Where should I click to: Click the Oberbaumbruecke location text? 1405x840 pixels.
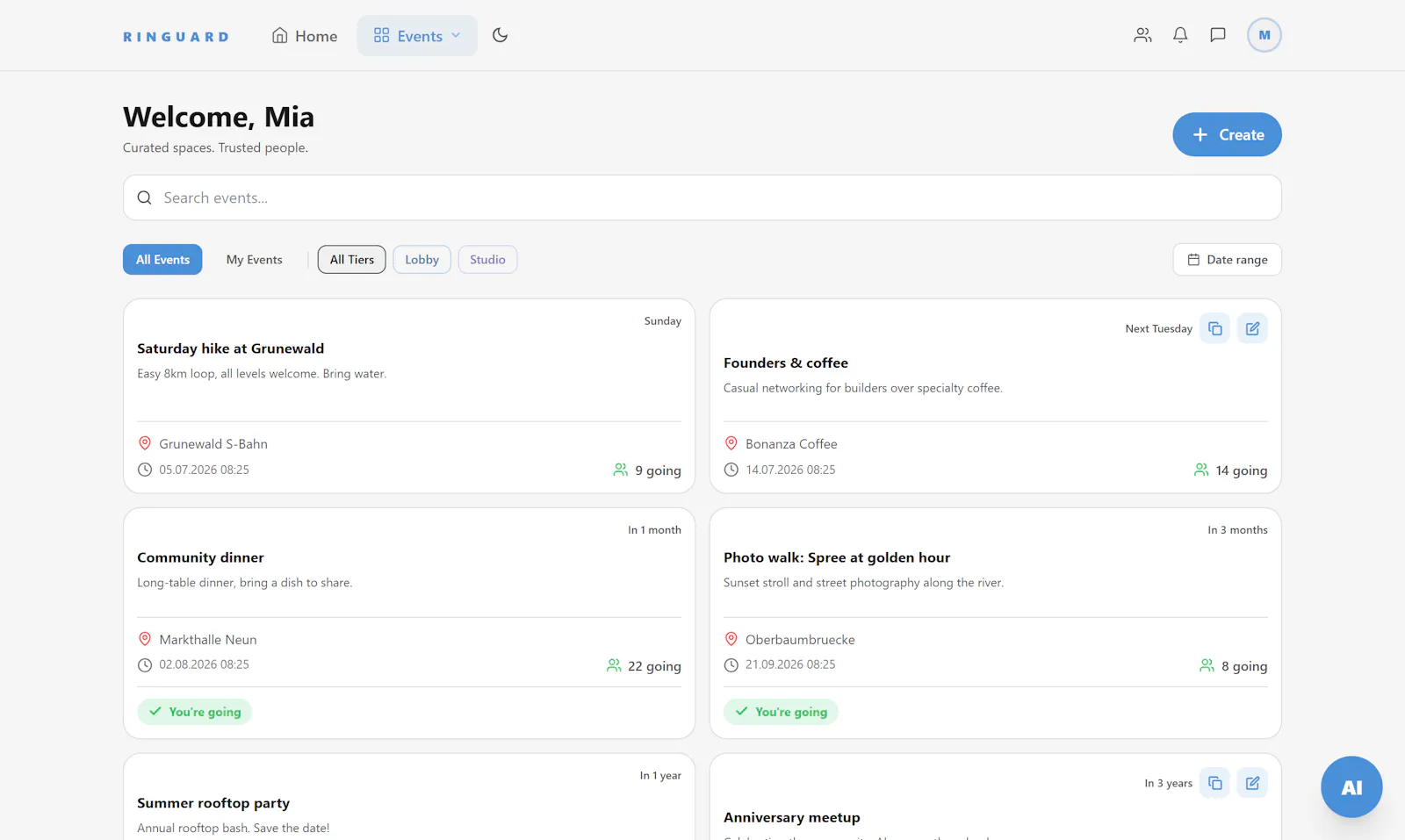point(800,640)
